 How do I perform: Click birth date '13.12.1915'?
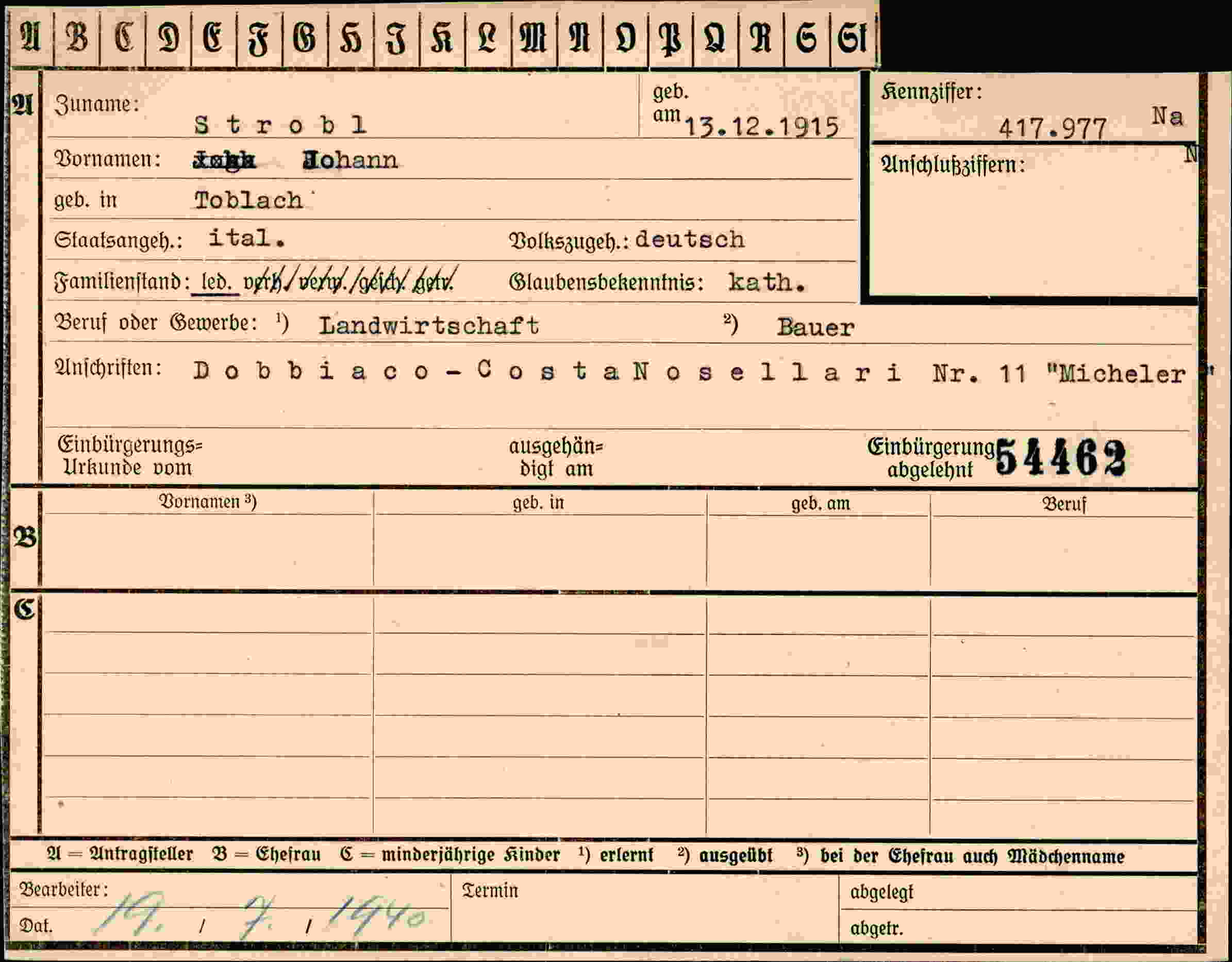[761, 127]
